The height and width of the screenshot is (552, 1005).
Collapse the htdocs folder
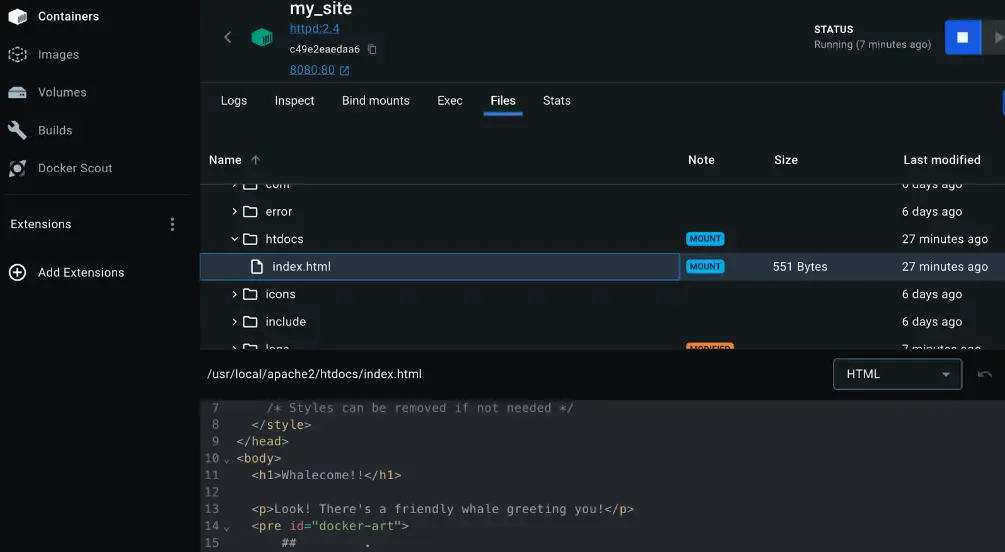coord(235,239)
